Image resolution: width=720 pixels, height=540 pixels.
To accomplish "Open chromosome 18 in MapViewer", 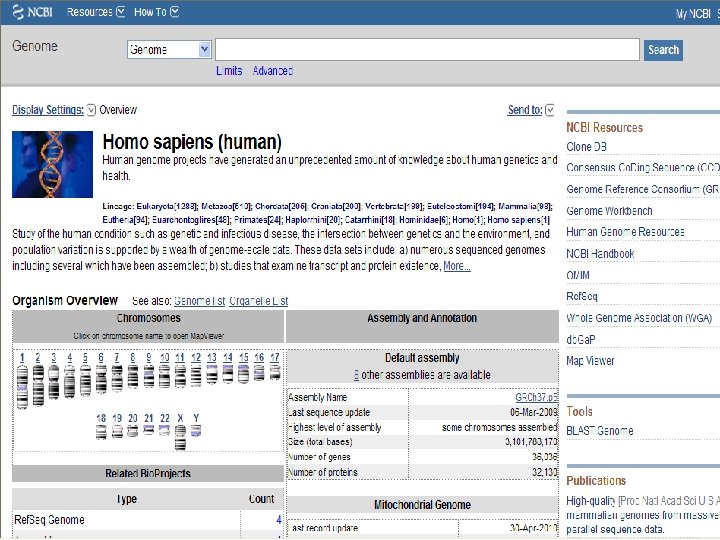I will pyautogui.click(x=101, y=418).
